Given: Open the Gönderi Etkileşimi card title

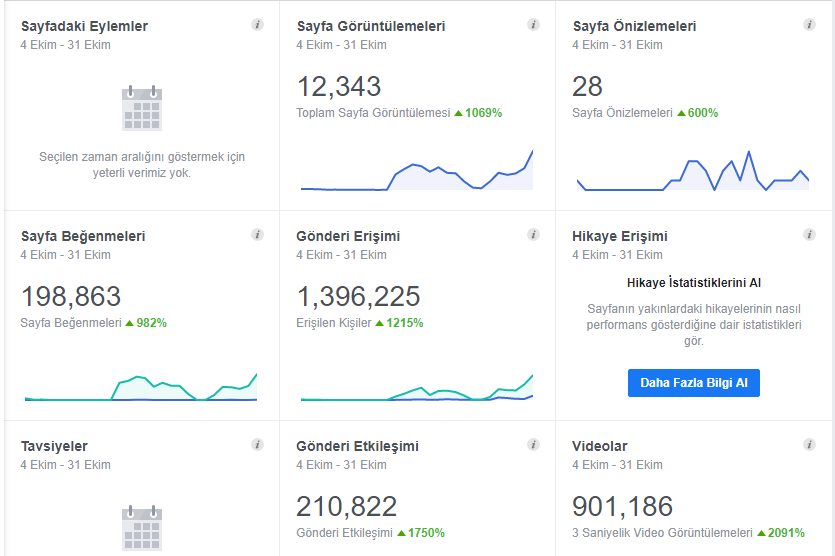Looking at the screenshot, I should (357, 446).
